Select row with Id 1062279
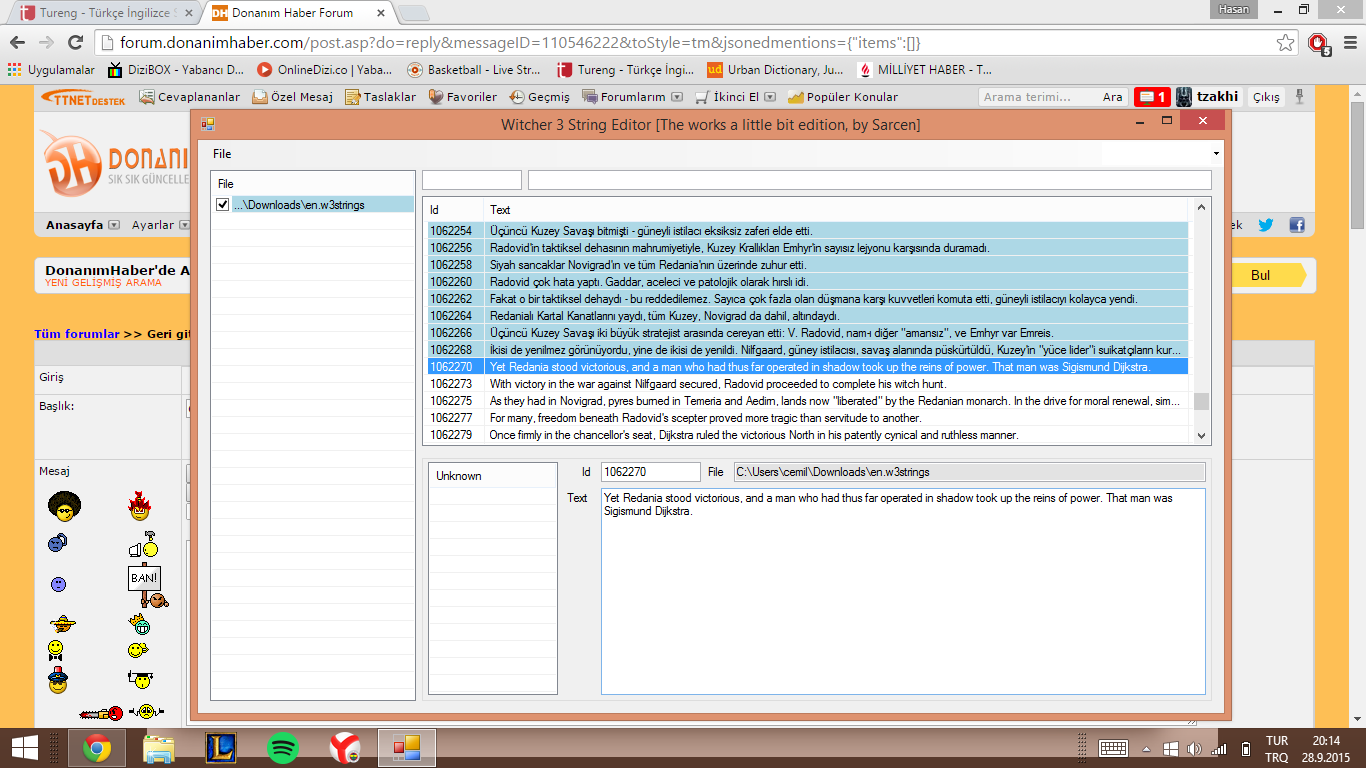1366x768 pixels. point(808,435)
